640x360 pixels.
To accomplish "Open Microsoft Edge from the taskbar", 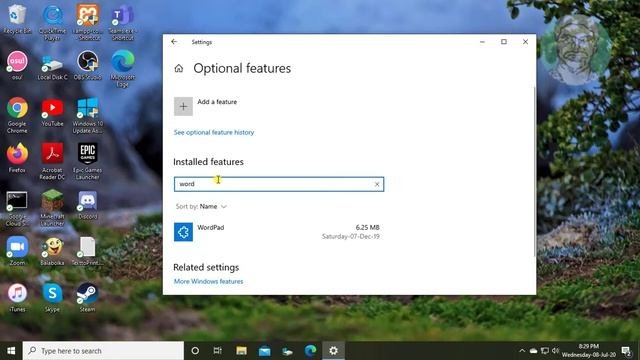I will pos(311,351).
